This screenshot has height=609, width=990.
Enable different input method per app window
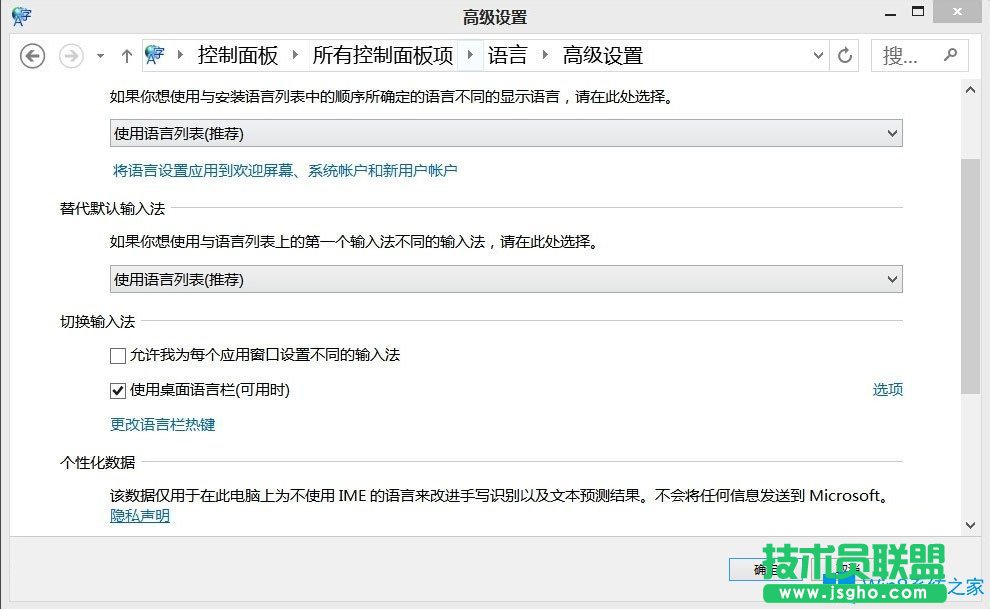(117, 355)
